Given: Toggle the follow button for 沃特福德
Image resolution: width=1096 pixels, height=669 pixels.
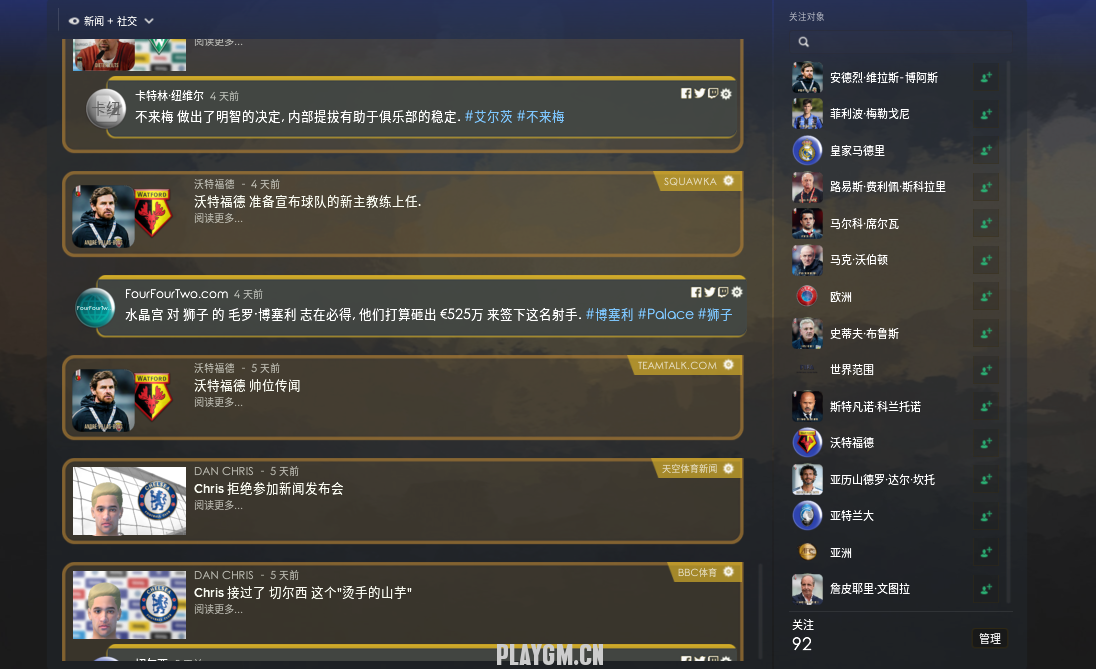Looking at the screenshot, I should (986, 443).
